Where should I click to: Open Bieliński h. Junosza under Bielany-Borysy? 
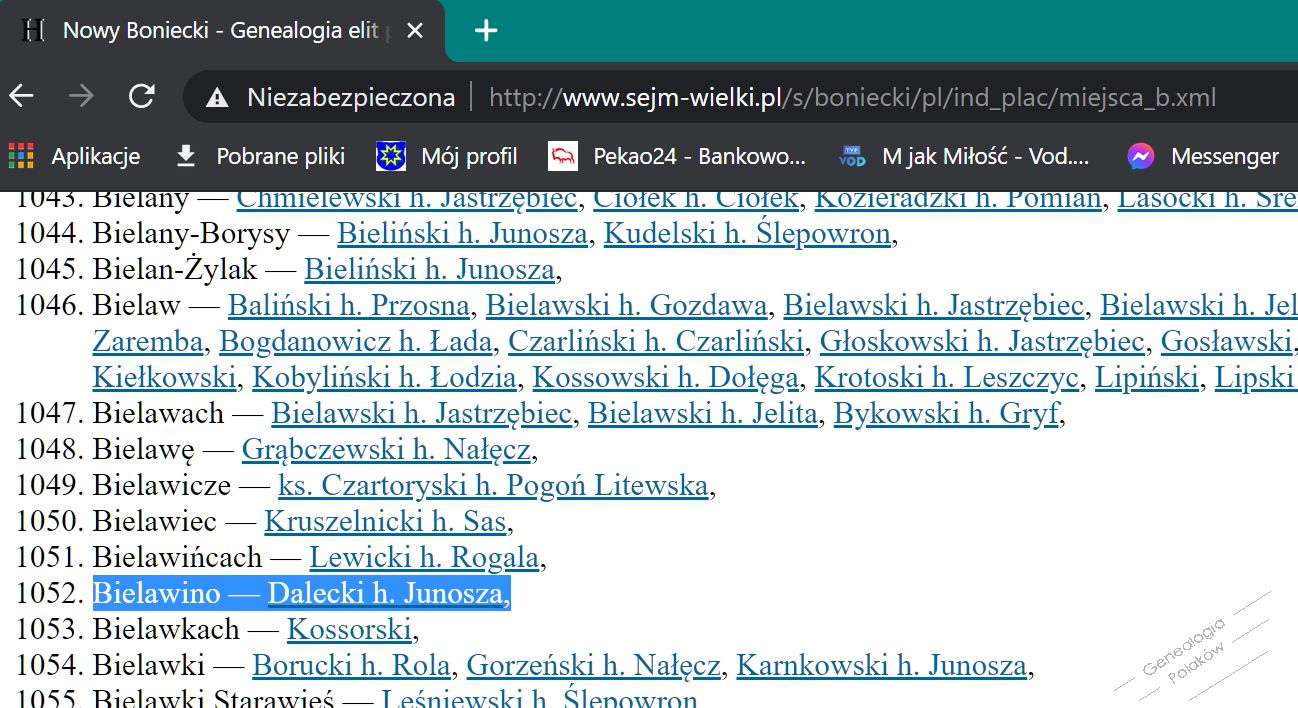pyautogui.click(x=462, y=234)
